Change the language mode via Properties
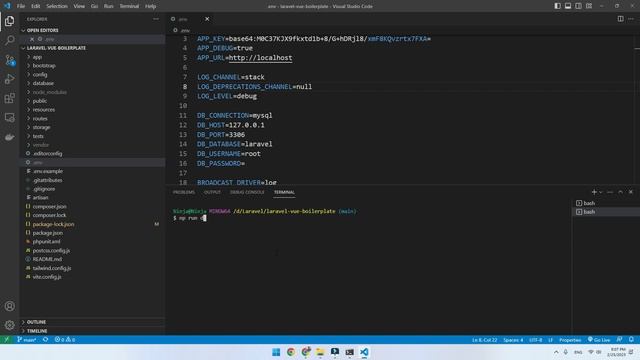The width and height of the screenshot is (640, 360). pyautogui.click(x=570, y=340)
